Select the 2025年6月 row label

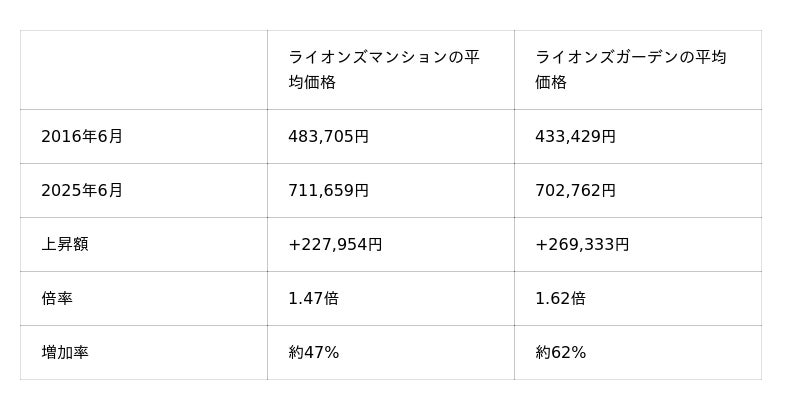(82, 191)
